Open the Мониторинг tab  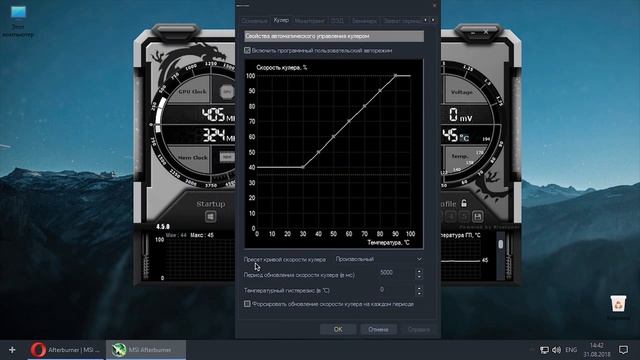[x=310, y=20]
